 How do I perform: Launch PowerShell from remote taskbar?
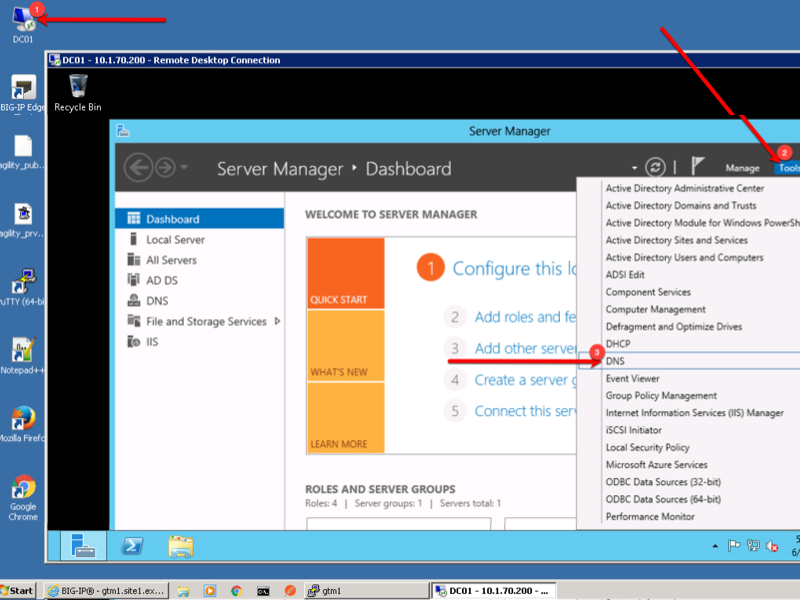click(x=132, y=546)
